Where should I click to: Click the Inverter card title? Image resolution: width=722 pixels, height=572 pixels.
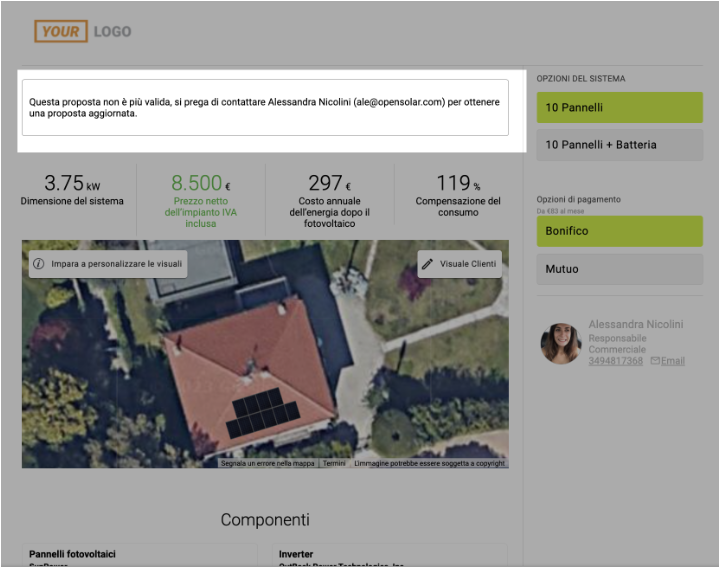[296, 554]
